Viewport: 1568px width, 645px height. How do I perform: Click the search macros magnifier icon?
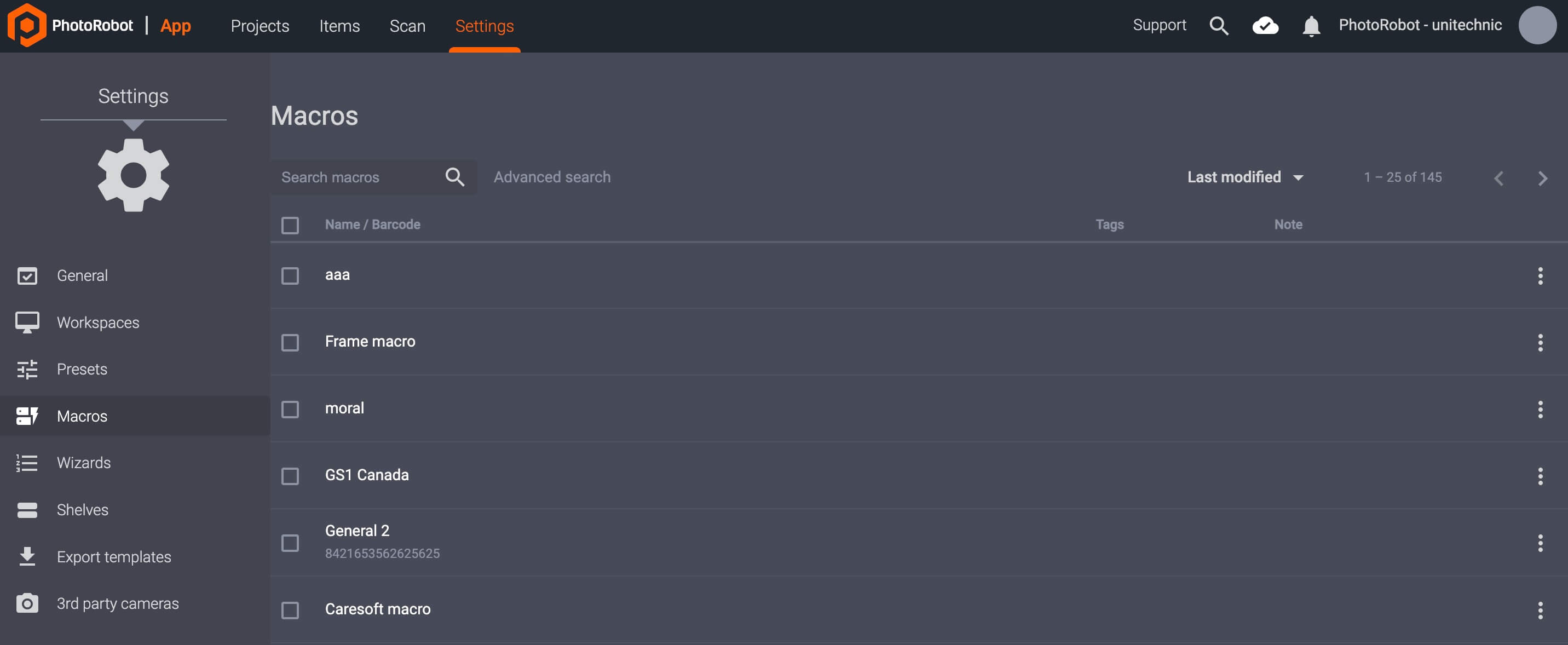(x=455, y=177)
